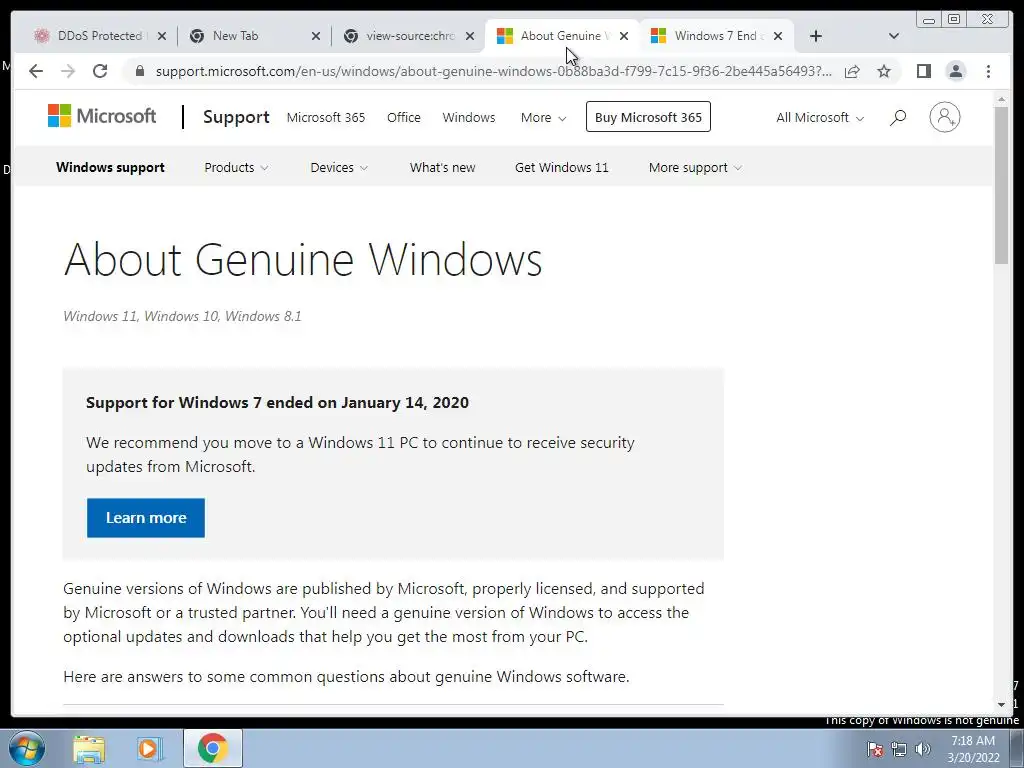Image resolution: width=1024 pixels, height=768 pixels.
Task: Open a new tab with plus button
Action: pos(816,36)
